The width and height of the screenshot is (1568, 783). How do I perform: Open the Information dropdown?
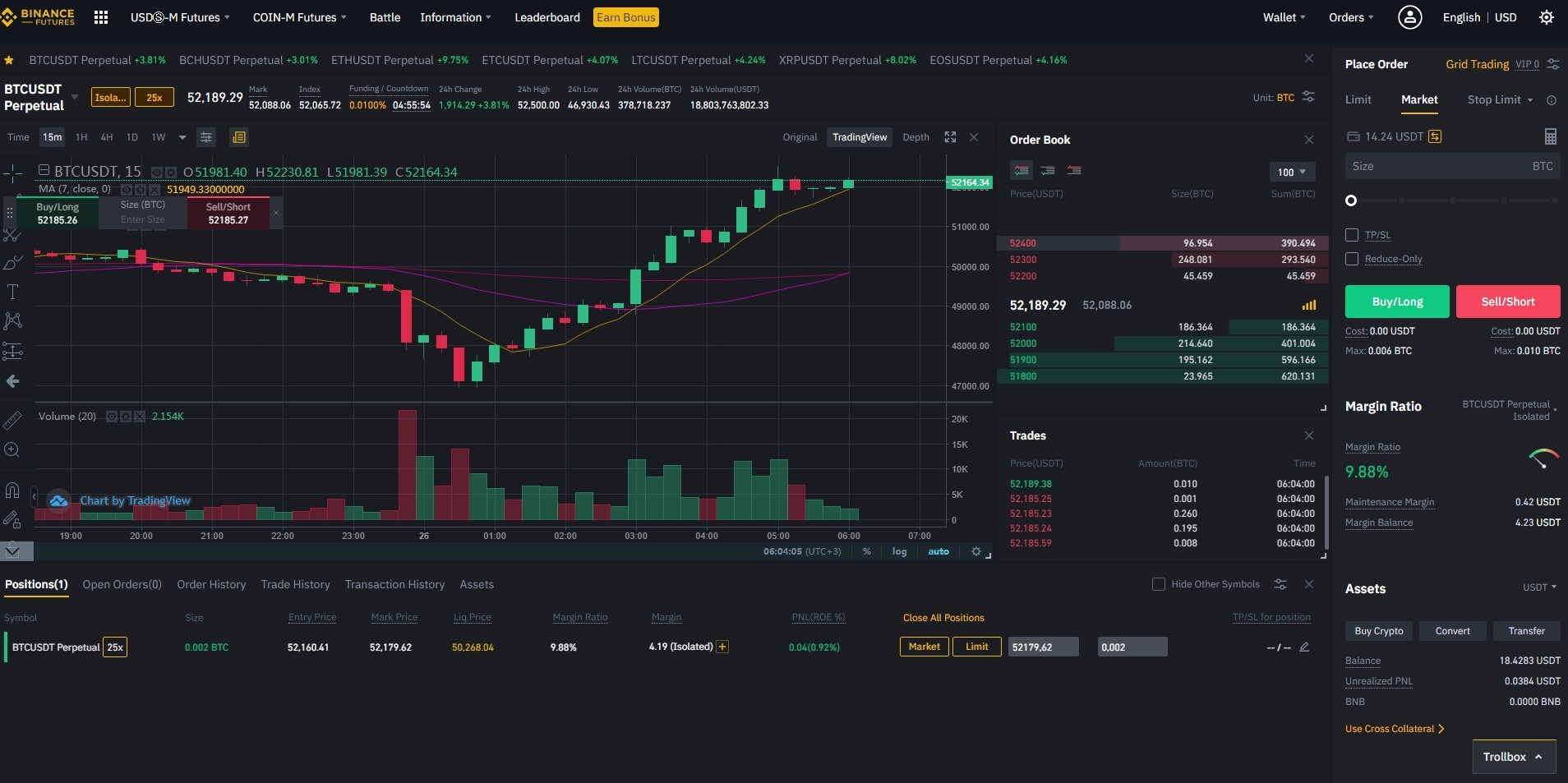tap(455, 17)
